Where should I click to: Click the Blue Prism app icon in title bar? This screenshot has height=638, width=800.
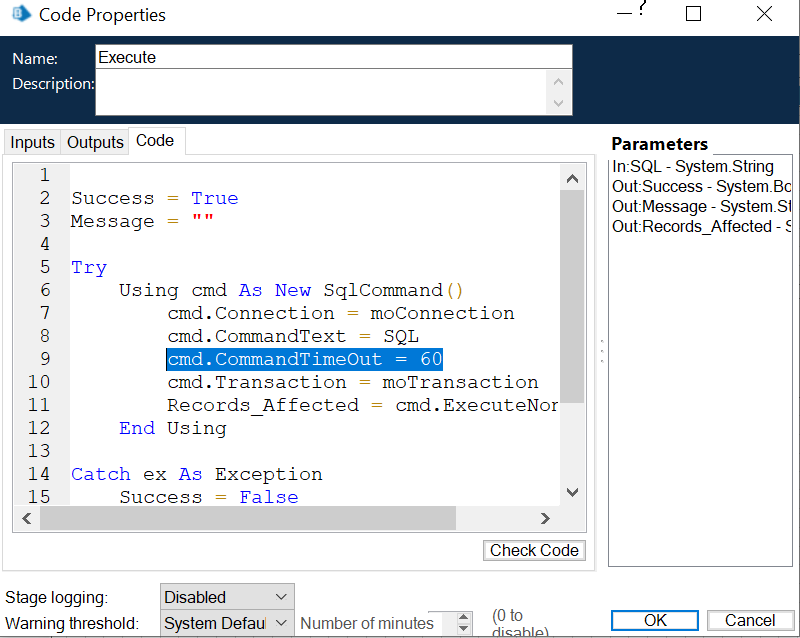pyautogui.click(x=21, y=14)
